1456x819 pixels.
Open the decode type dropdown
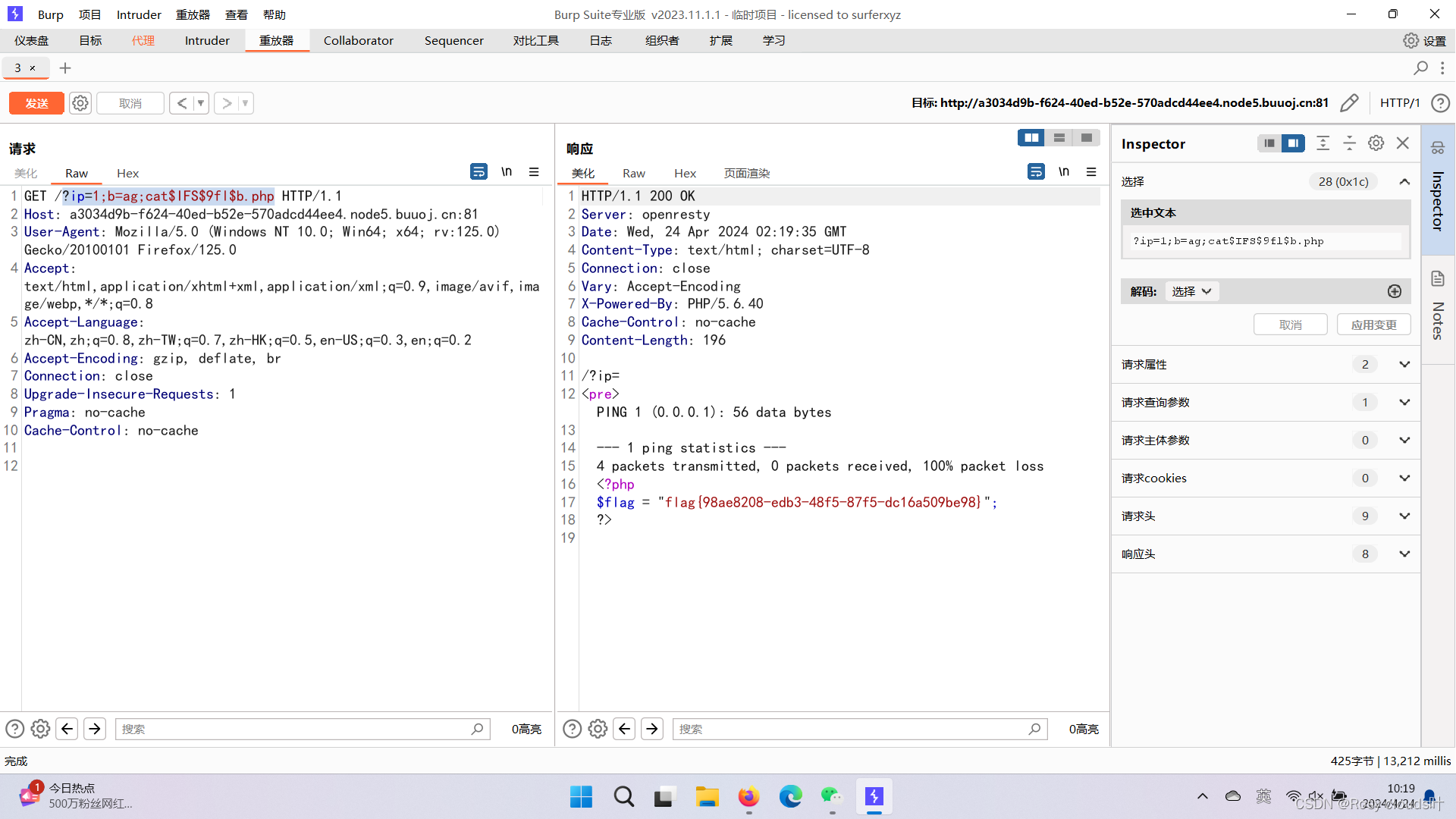[1191, 291]
